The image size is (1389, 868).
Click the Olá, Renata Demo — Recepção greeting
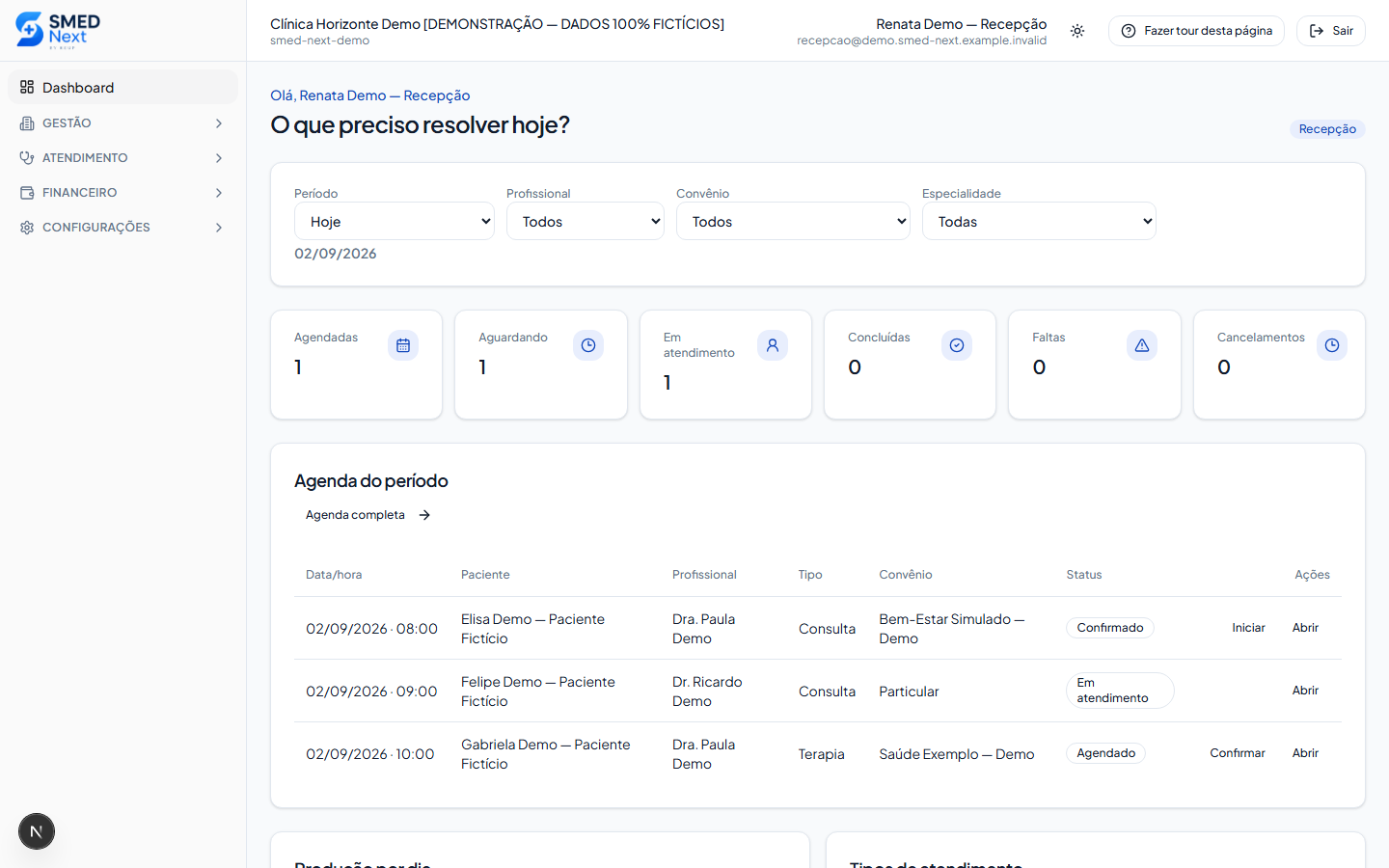[x=370, y=95]
